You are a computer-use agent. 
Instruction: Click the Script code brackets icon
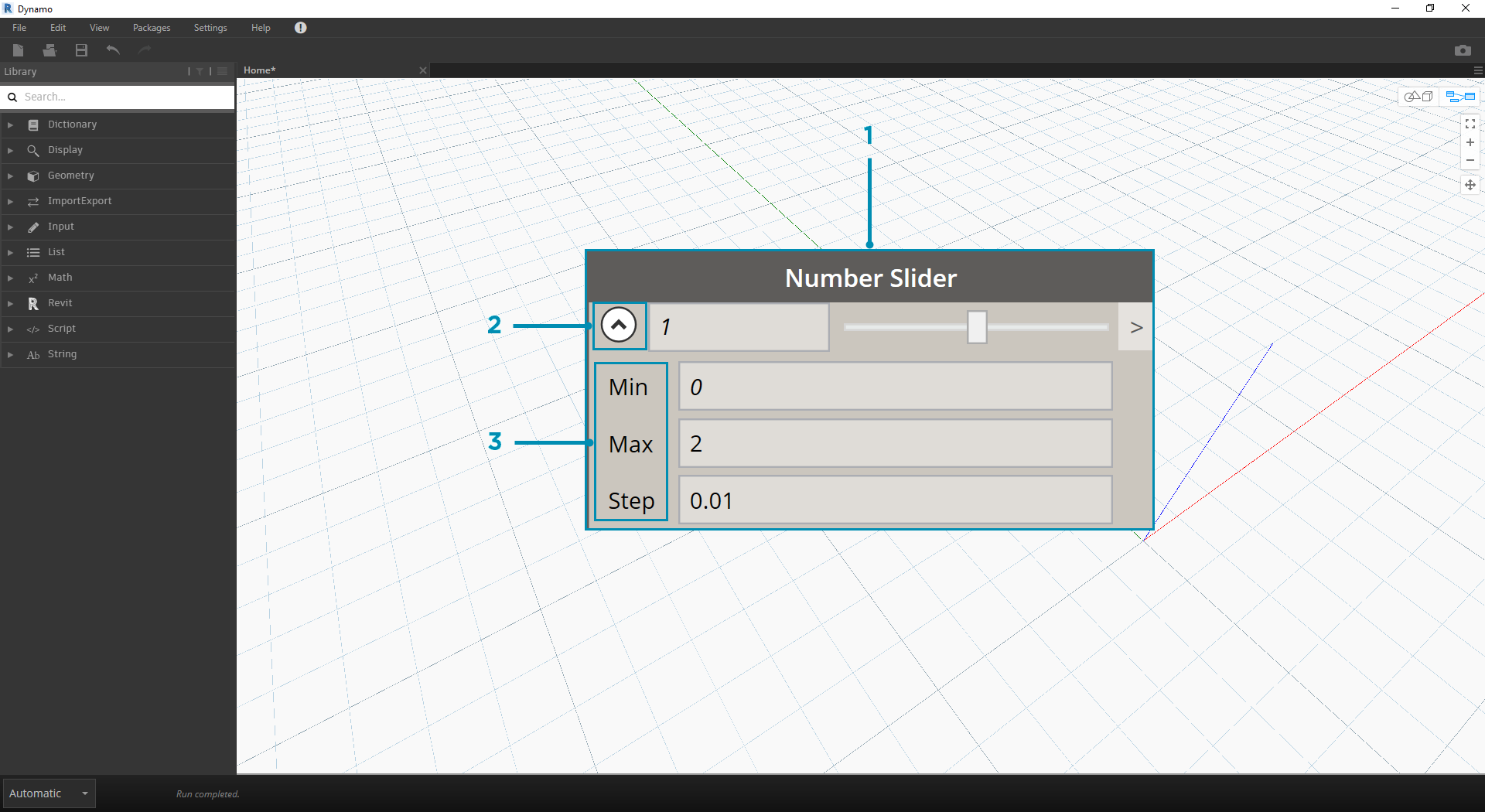point(33,329)
